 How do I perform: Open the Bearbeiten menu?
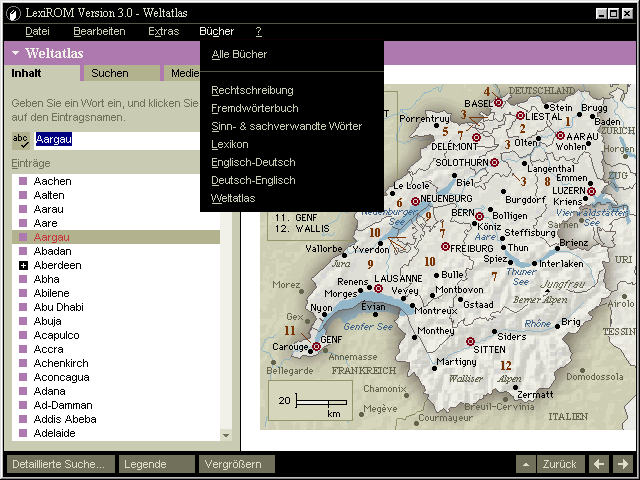click(99, 31)
